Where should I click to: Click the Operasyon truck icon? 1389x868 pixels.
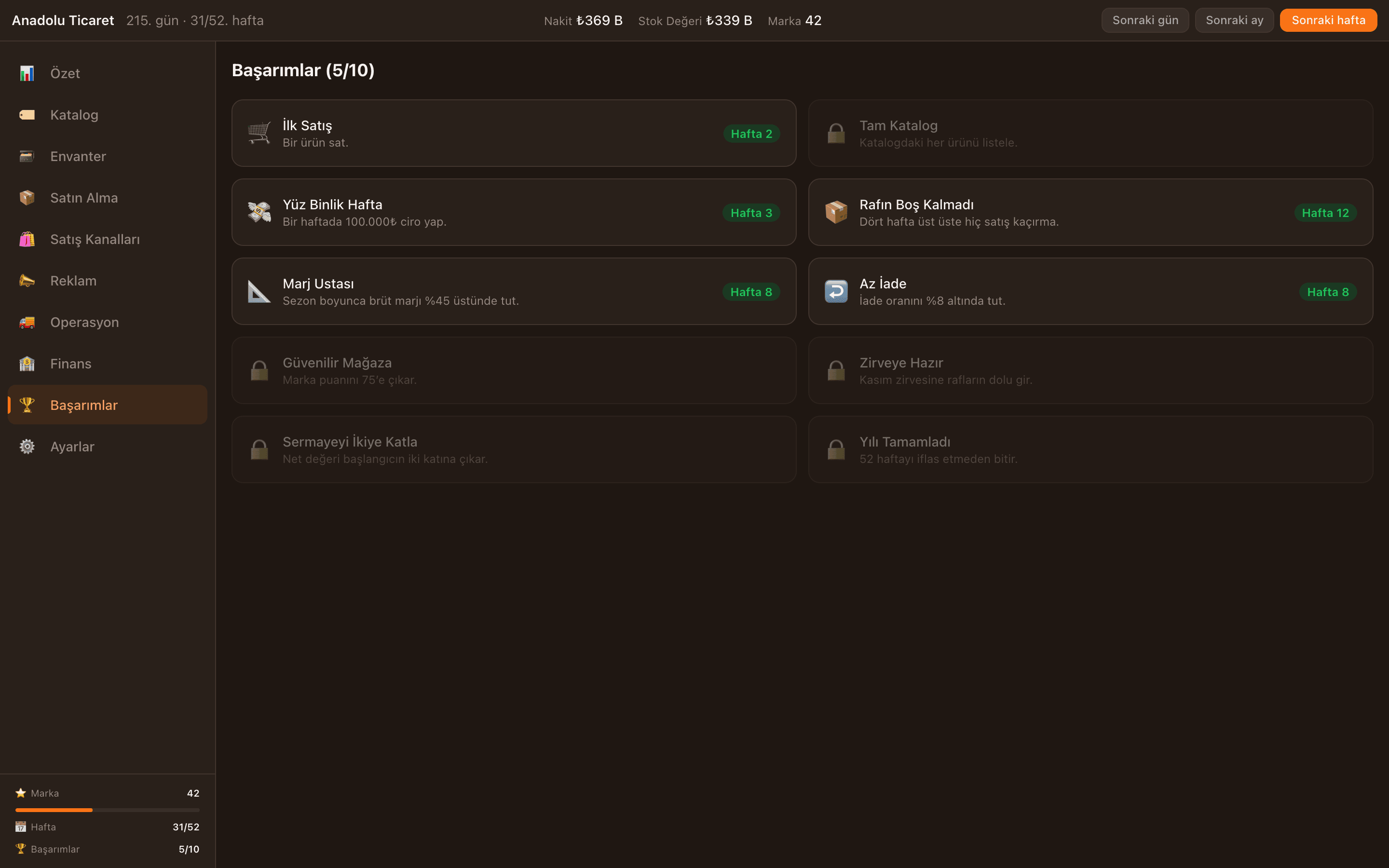point(27,322)
